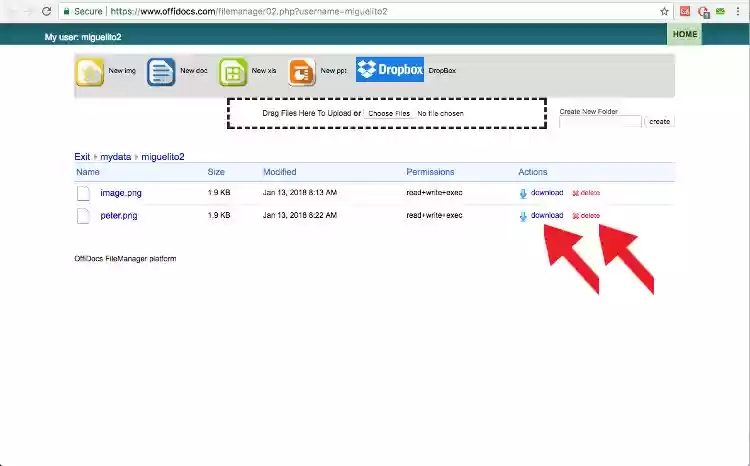Bookmark this page with the star icon
750x466 pixels.
tap(664, 11)
